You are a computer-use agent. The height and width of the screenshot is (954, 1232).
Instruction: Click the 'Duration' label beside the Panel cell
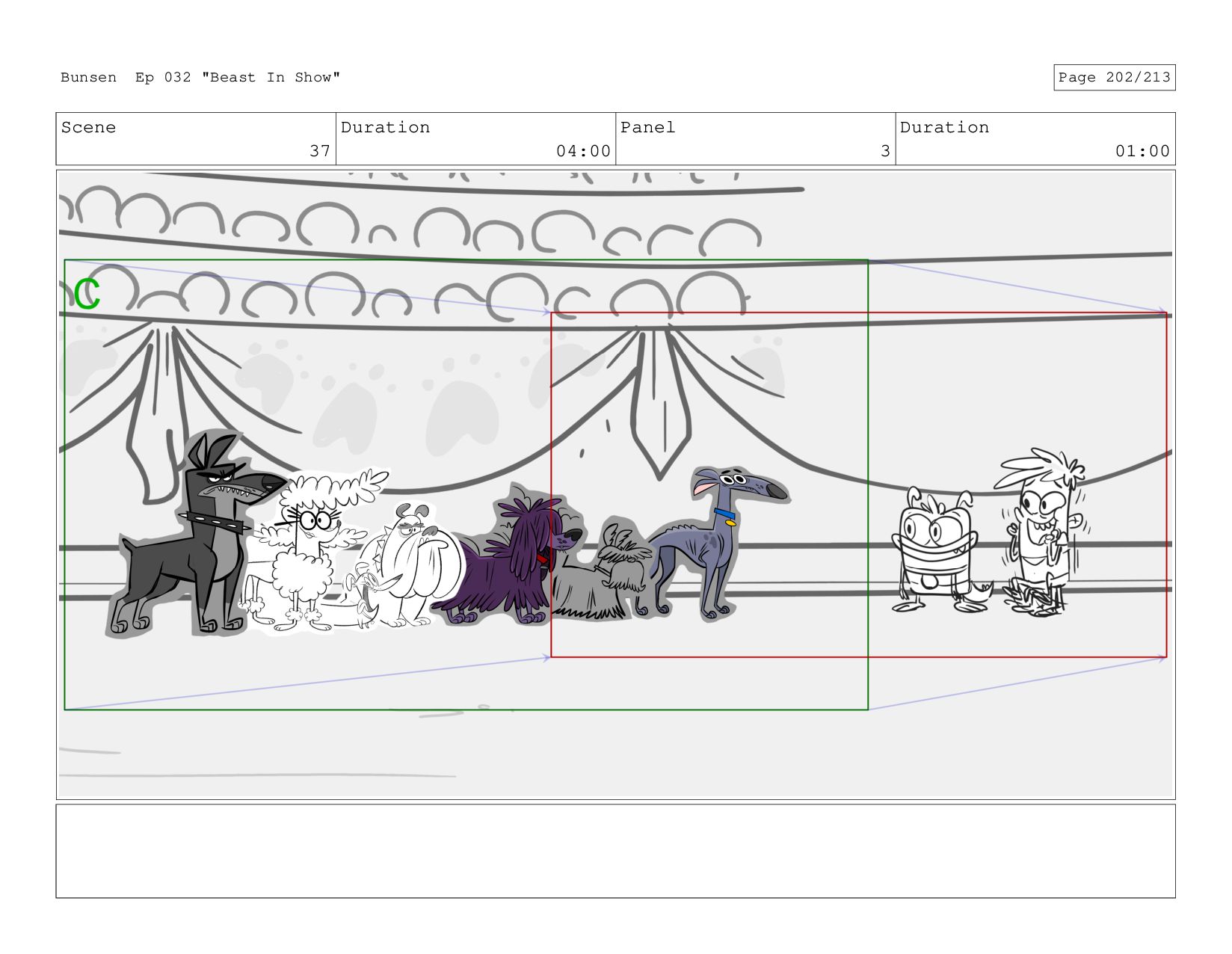[x=944, y=127]
